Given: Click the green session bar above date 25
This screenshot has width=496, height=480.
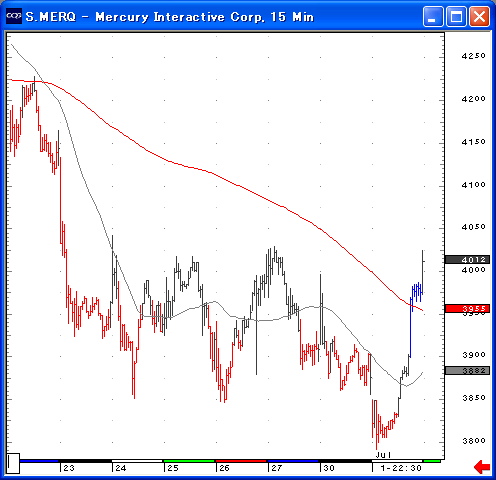Looking at the screenshot, I should [x=189, y=461].
